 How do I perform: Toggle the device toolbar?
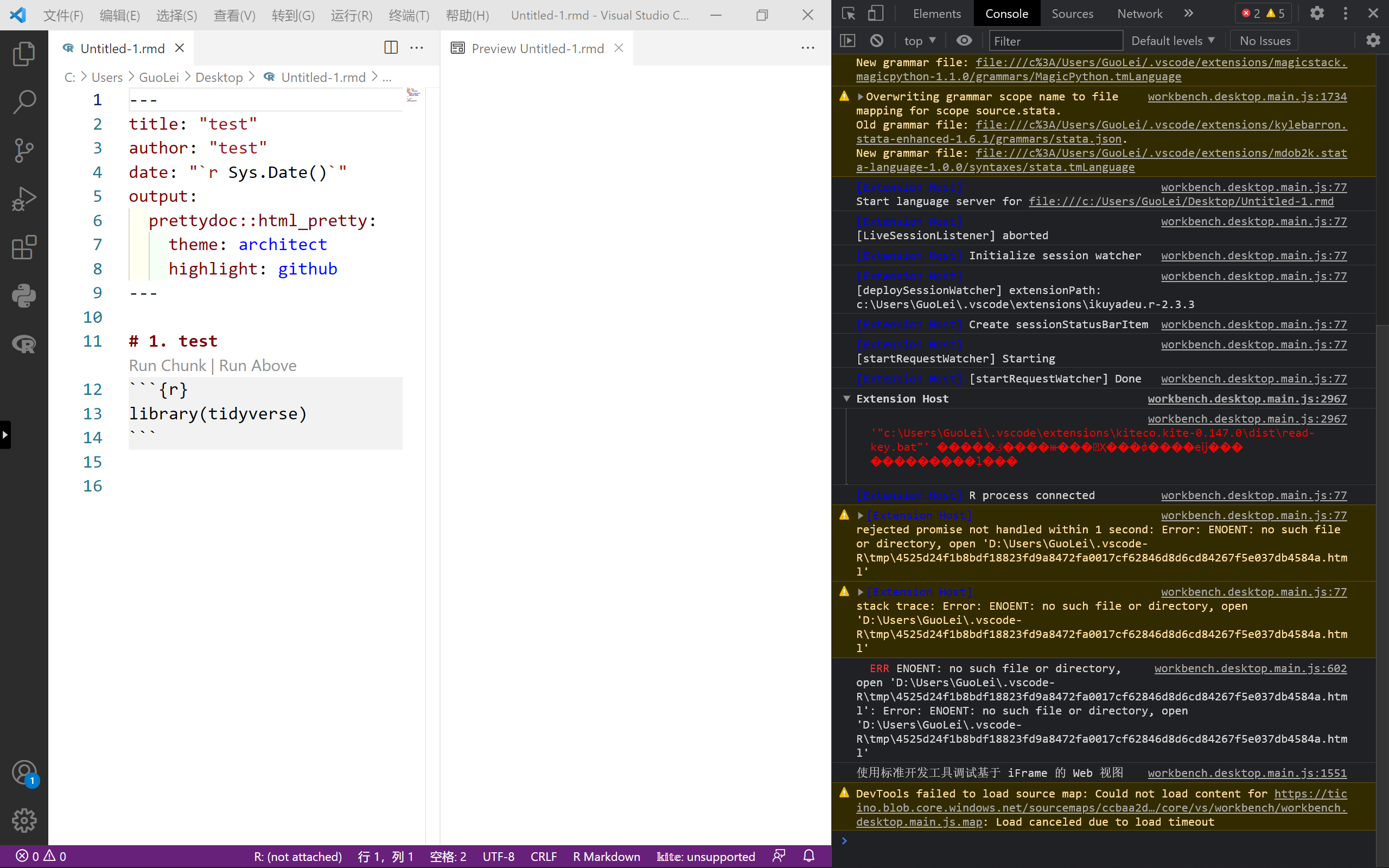coord(876,12)
